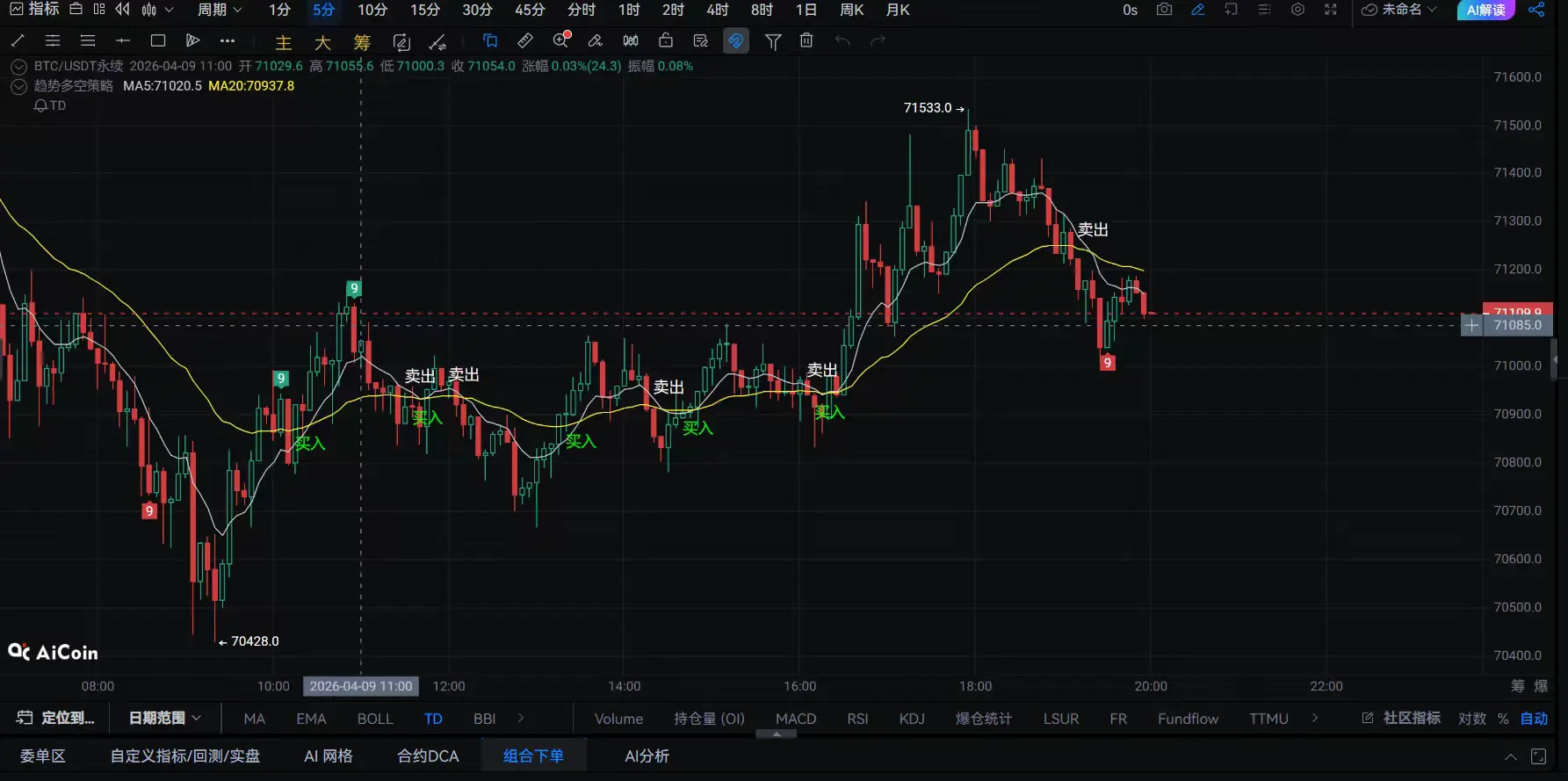Toggle 自动 auto scale

(1535, 719)
